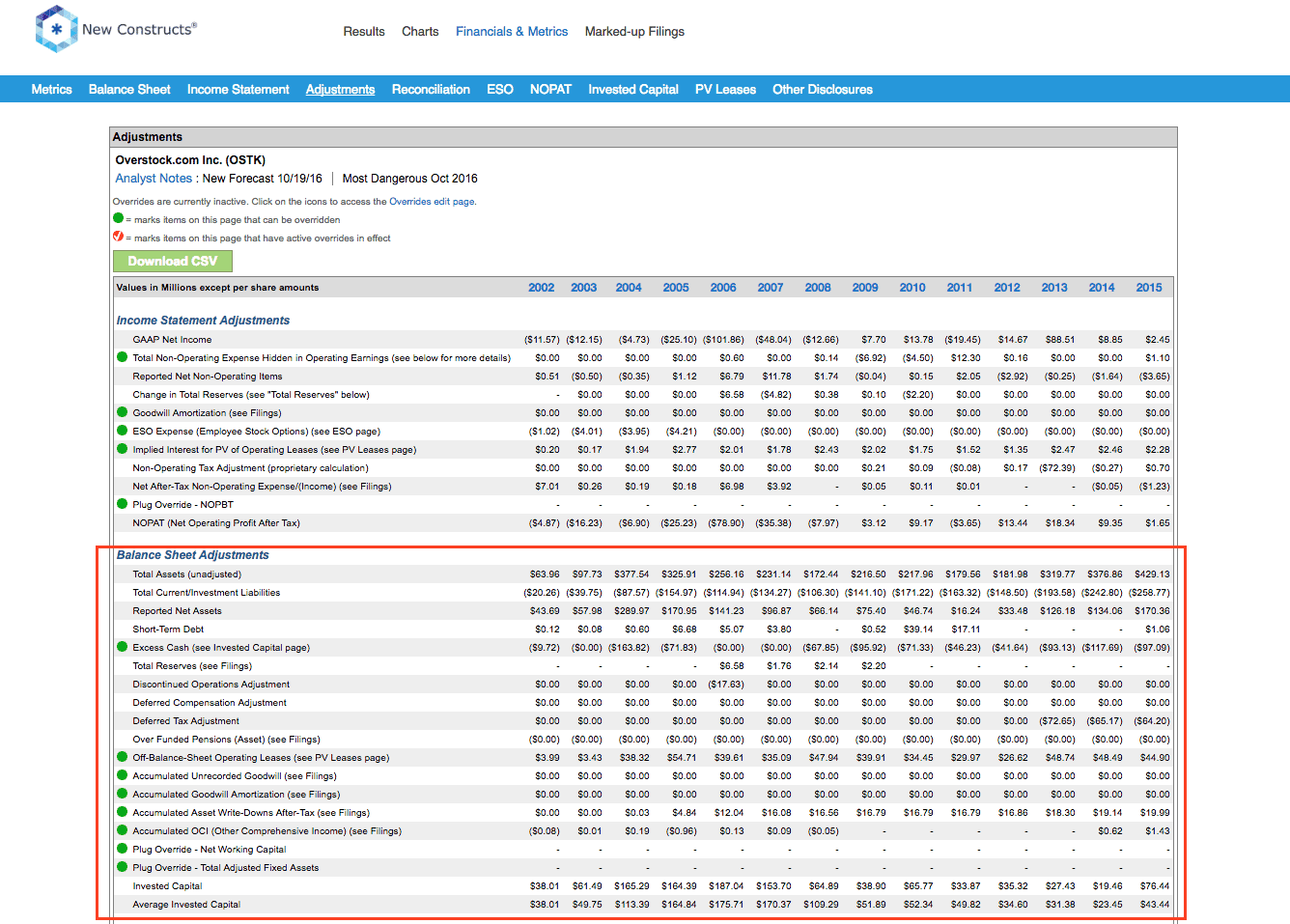The image size is (1290, 924).
Task: Switch to the Reconciliation tab
Action: (431, 89)
